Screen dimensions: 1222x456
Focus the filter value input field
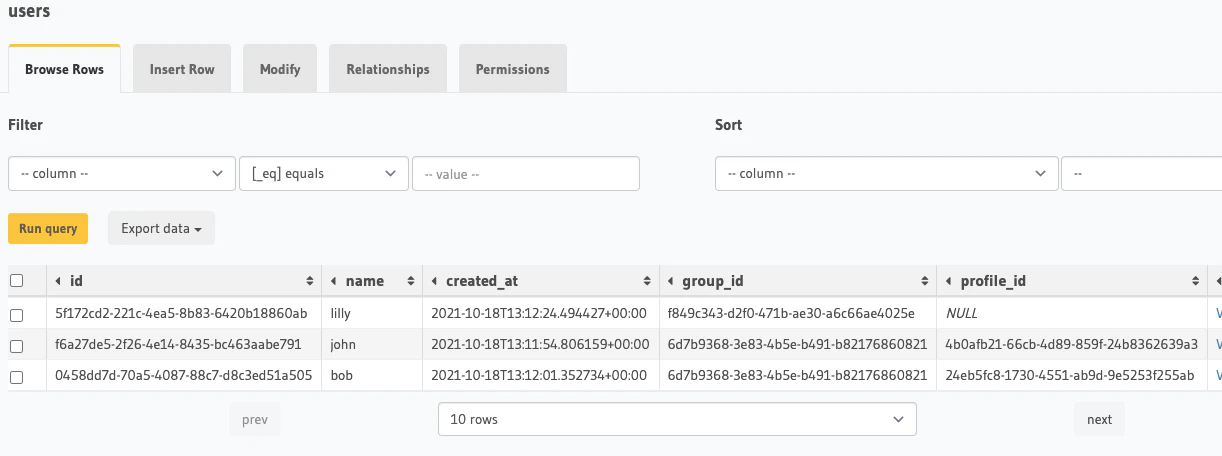pyautogui.click(x=526, y=173)
